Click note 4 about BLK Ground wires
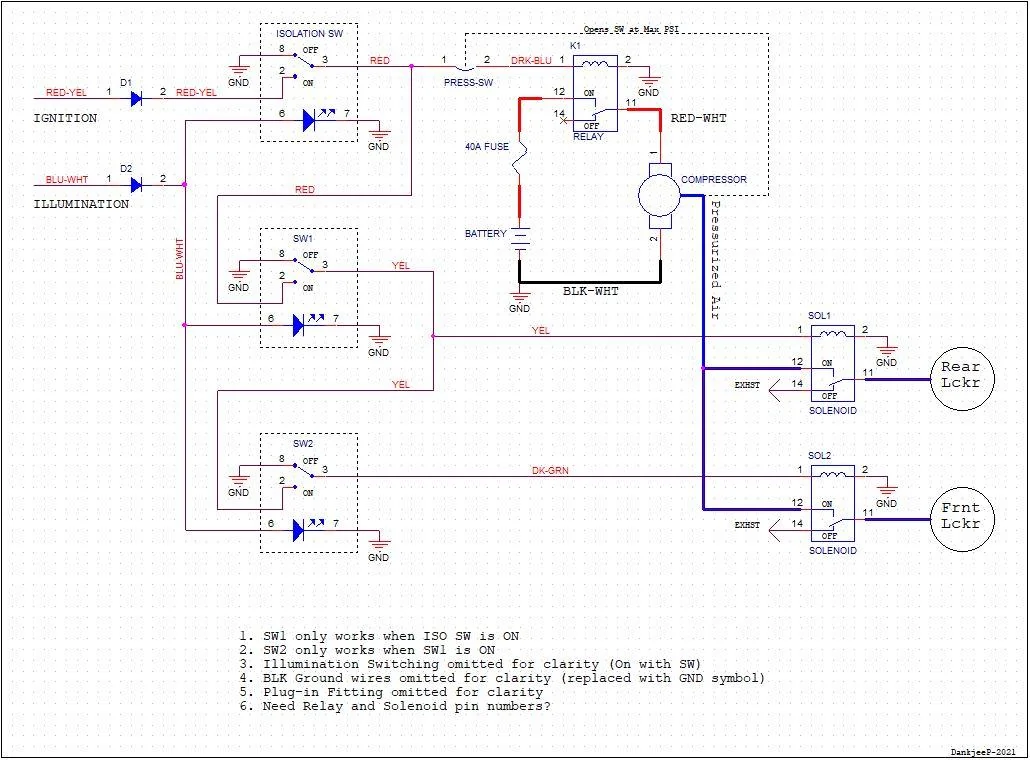The height and width of the screenshot is (760, 1030). [502, 678]
